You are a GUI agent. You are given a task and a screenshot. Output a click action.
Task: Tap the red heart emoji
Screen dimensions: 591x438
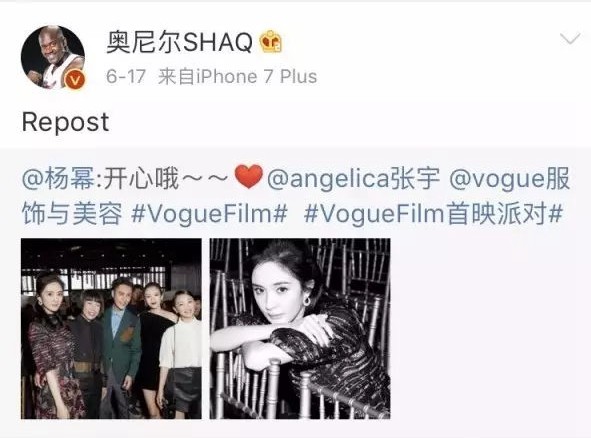coord(248,177)
